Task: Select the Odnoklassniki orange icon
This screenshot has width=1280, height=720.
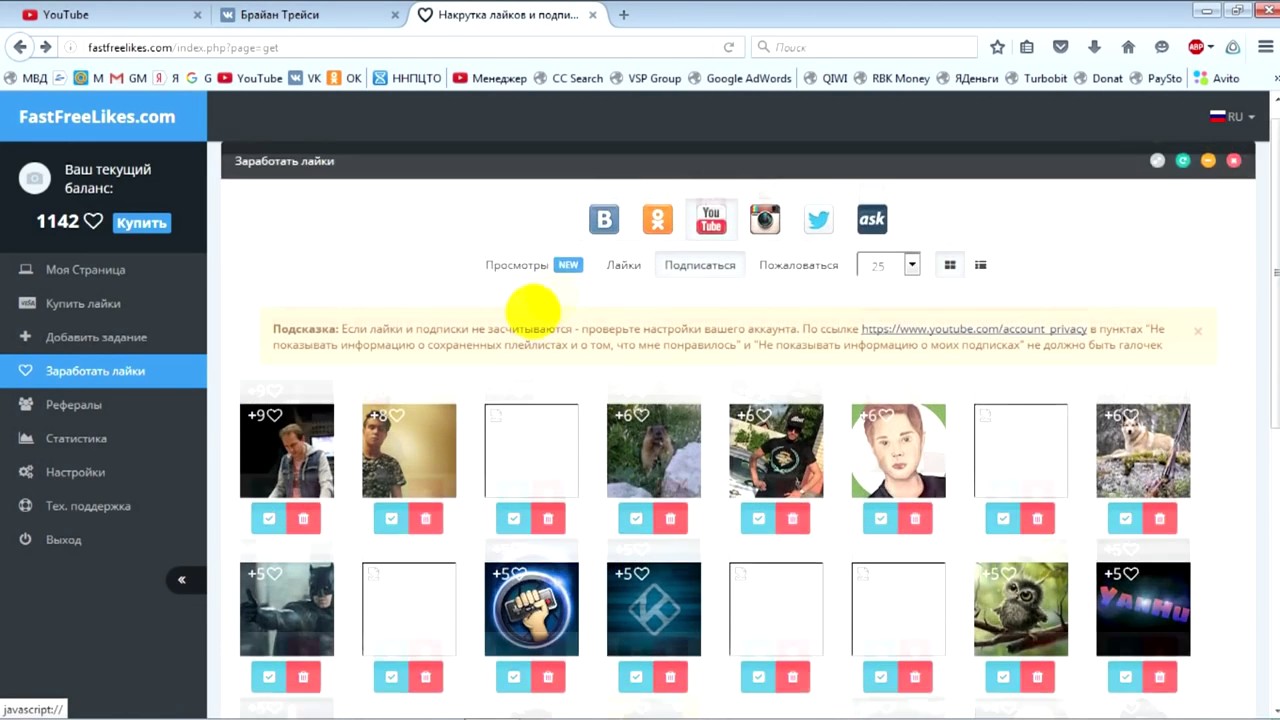Action: pos(657,219)
